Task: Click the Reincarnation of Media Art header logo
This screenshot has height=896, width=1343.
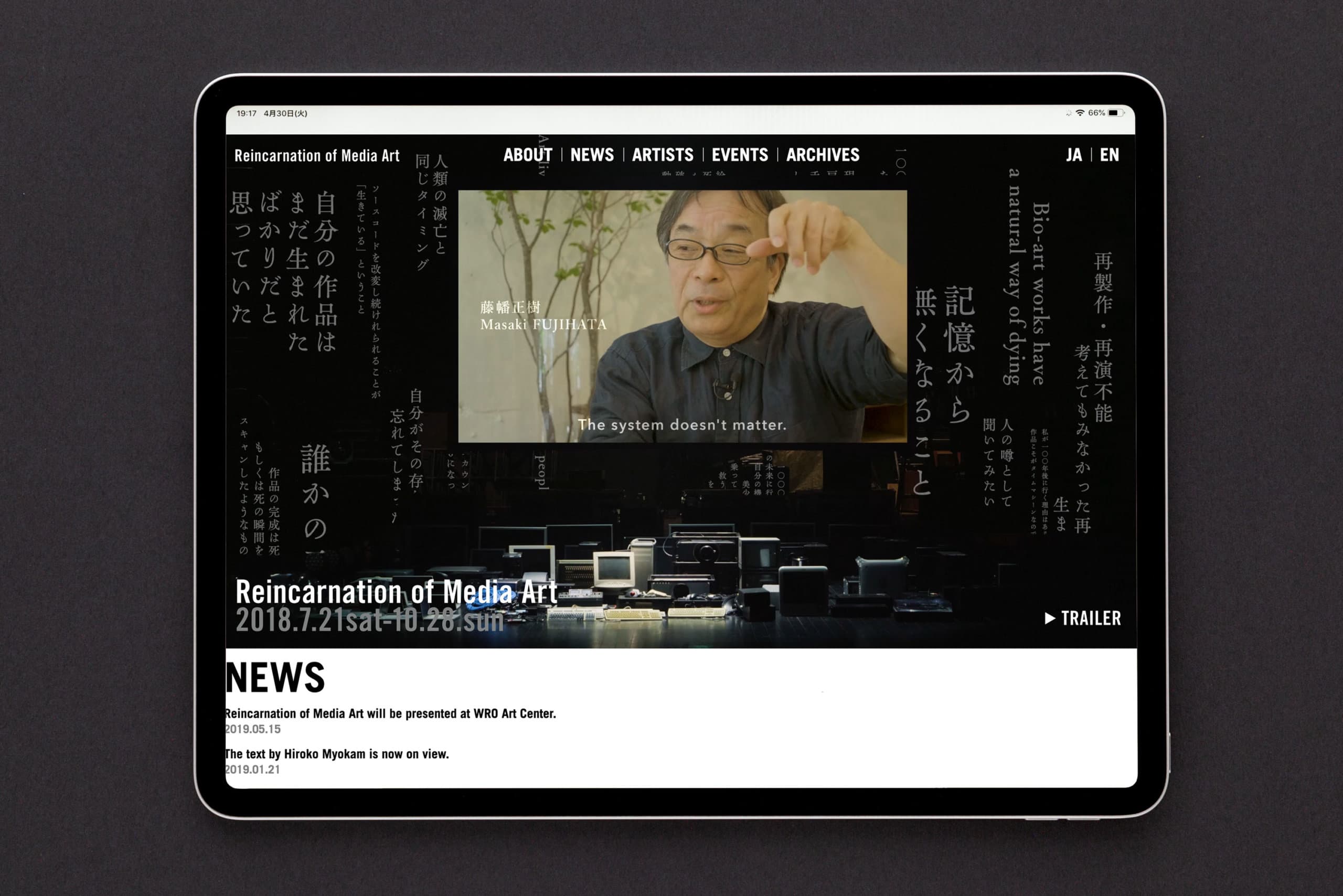Action: [317, 156]
